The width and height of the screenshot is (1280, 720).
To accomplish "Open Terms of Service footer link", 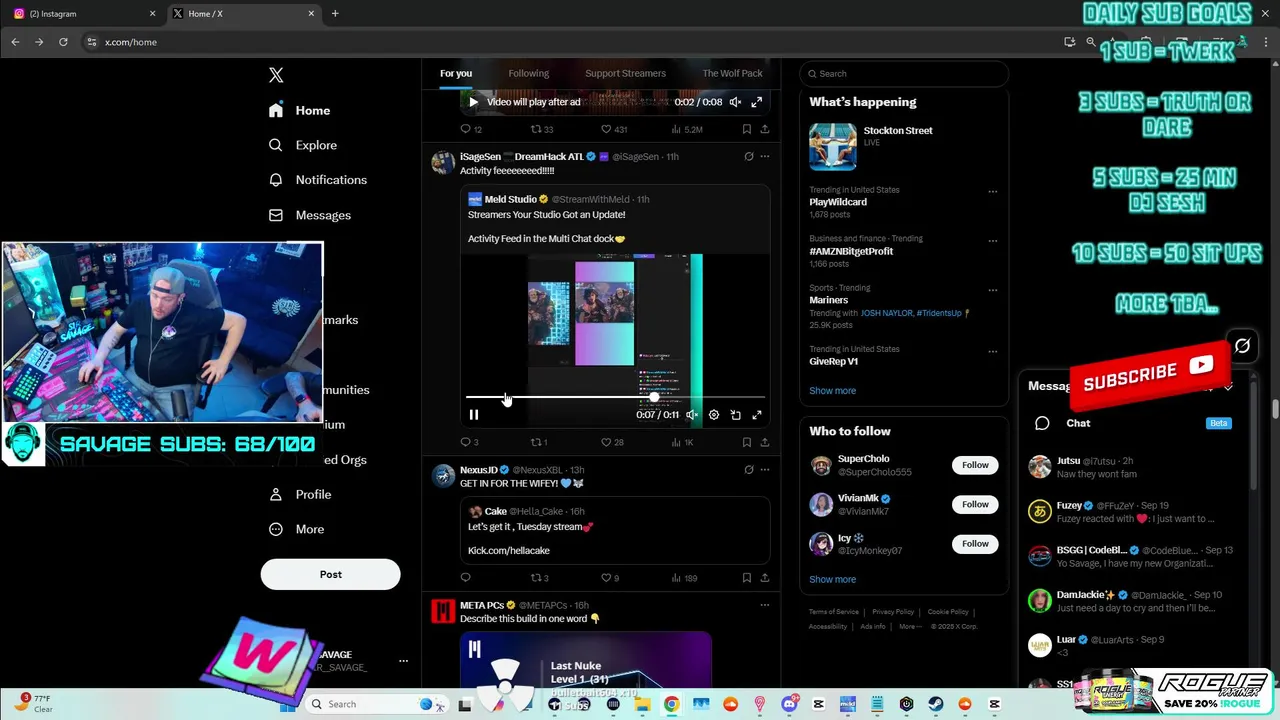I will pos(834,612).
